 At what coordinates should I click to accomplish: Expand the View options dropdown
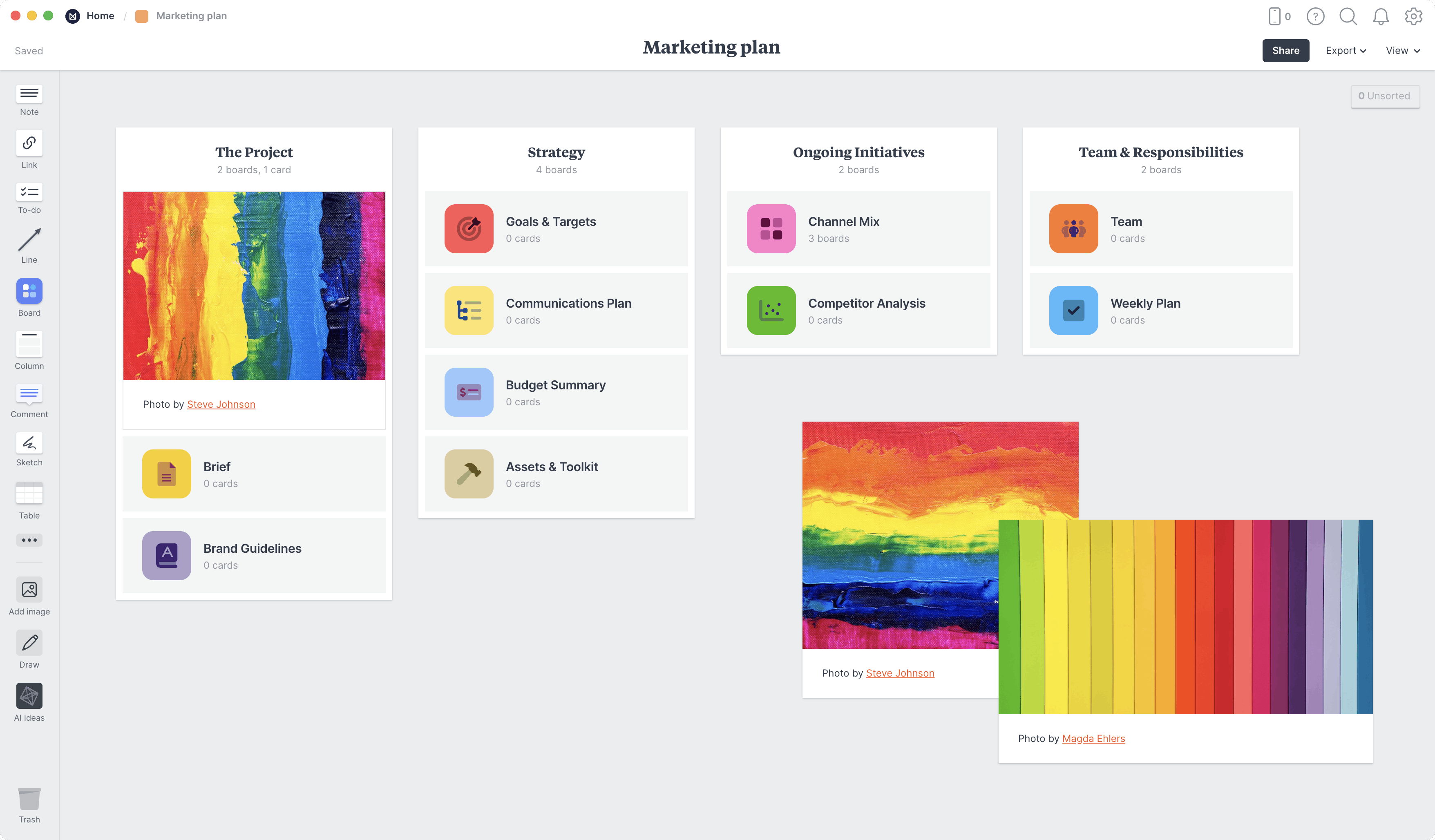1402,50
